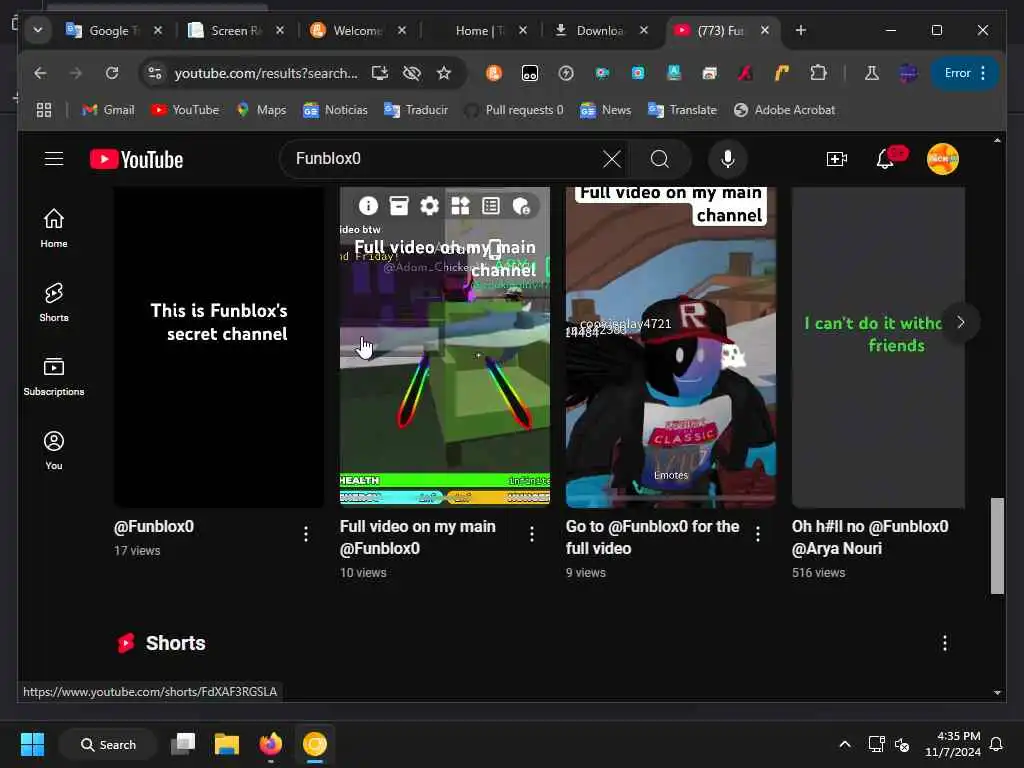Click the page vertical scrollbar thumb

[997, 546]
